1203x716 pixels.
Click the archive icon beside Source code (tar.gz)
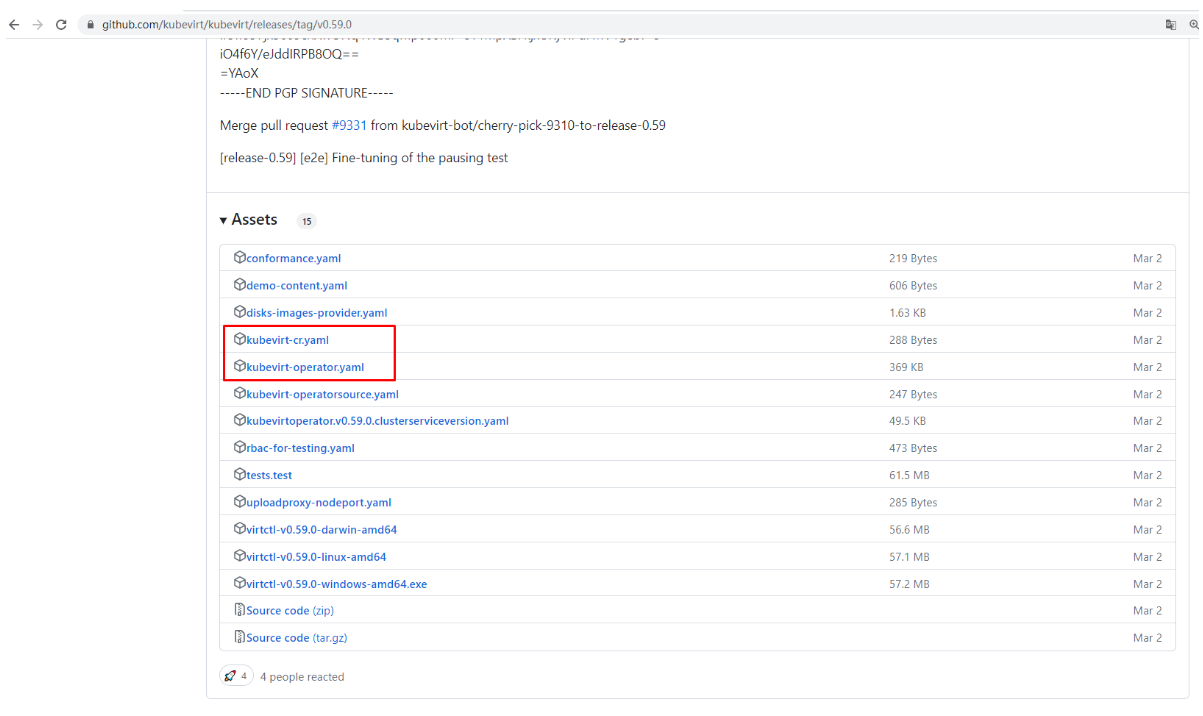(x=240, y=636)
